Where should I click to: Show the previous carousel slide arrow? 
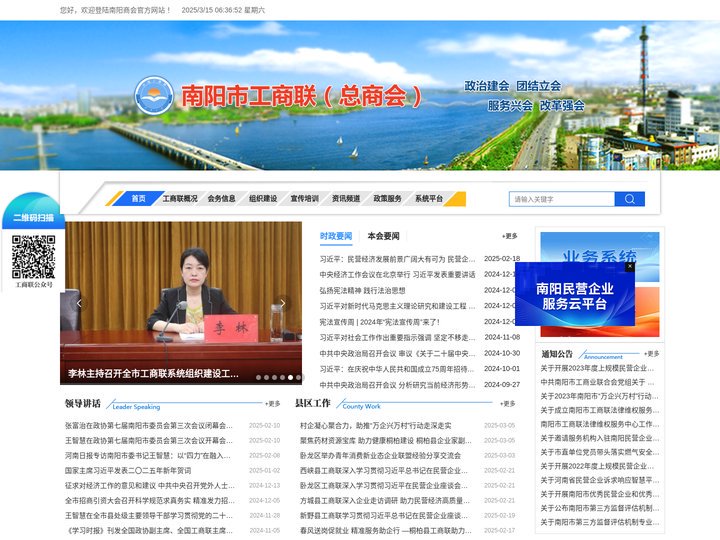[x=79, y=303]
